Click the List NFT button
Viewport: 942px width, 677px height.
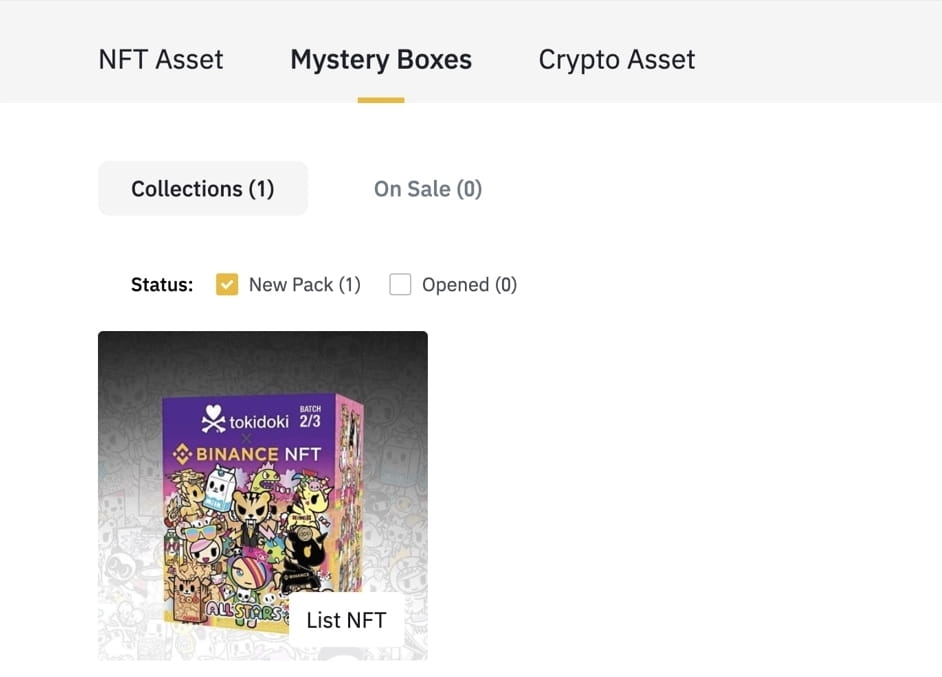[x=346, y=620]
